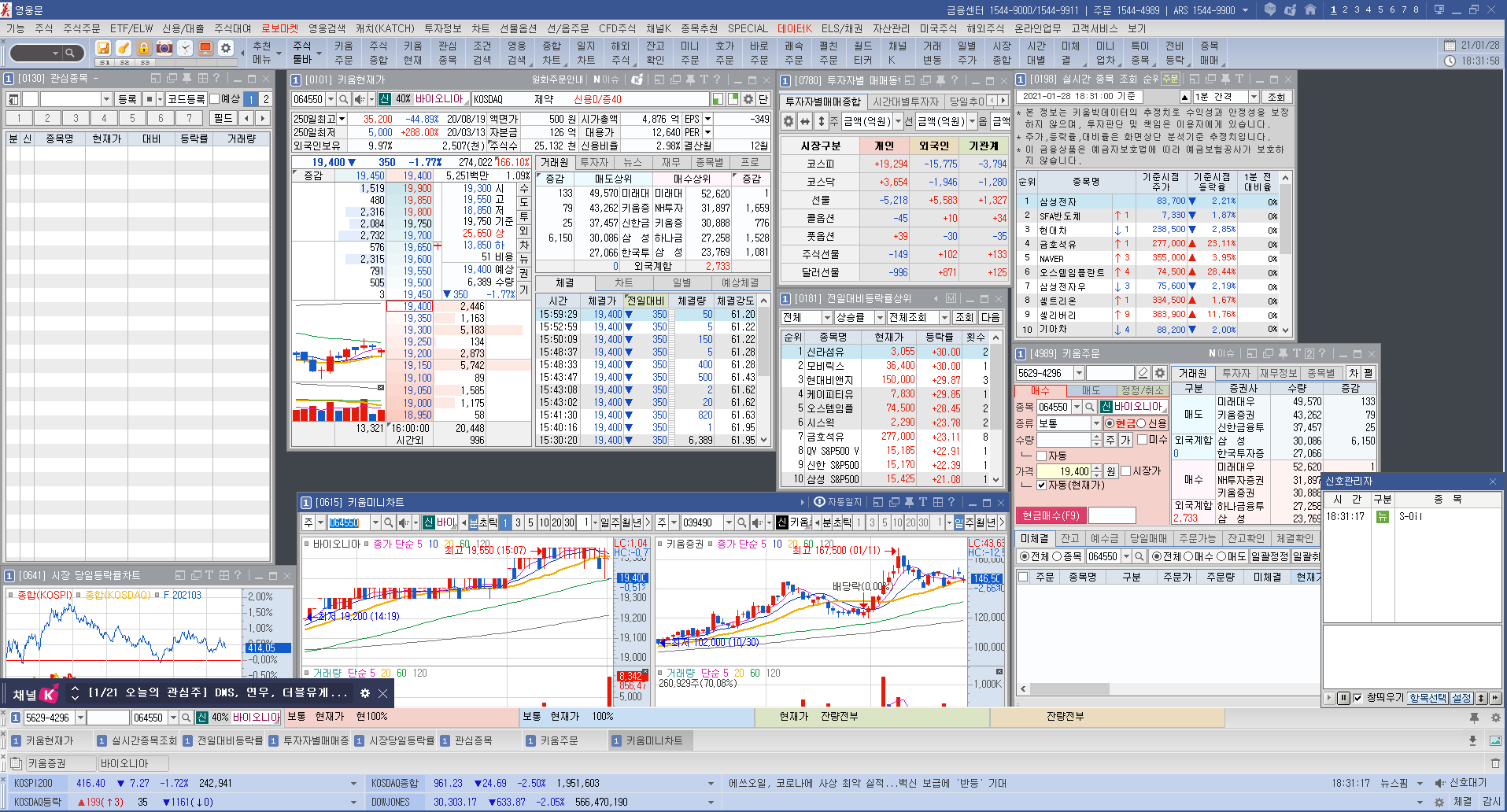Open 전체 market dropdown in 전일대비등락률상위
The height and width of the screenshot is (812, 1507).
827,317
